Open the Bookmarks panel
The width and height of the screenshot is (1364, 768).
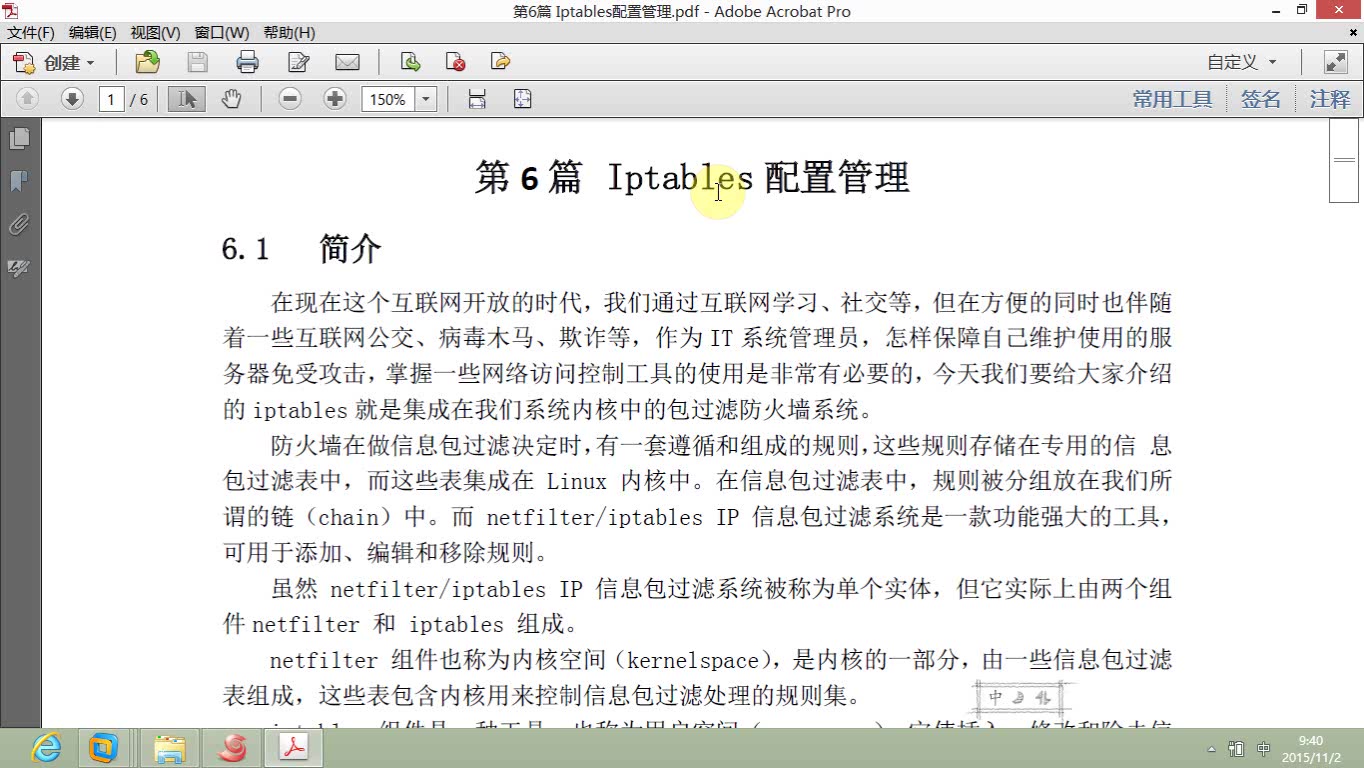pyautogui.click(x=18, y=182)
